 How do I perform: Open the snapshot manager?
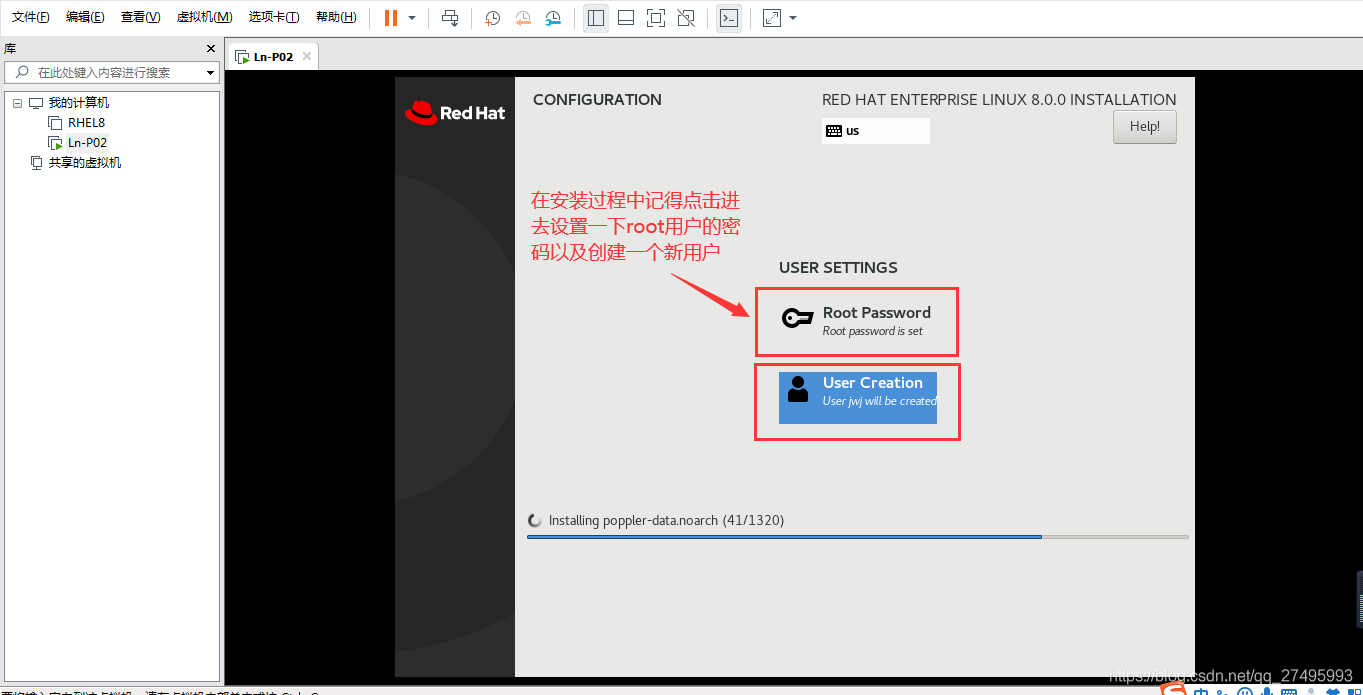[x=553, y=18]
